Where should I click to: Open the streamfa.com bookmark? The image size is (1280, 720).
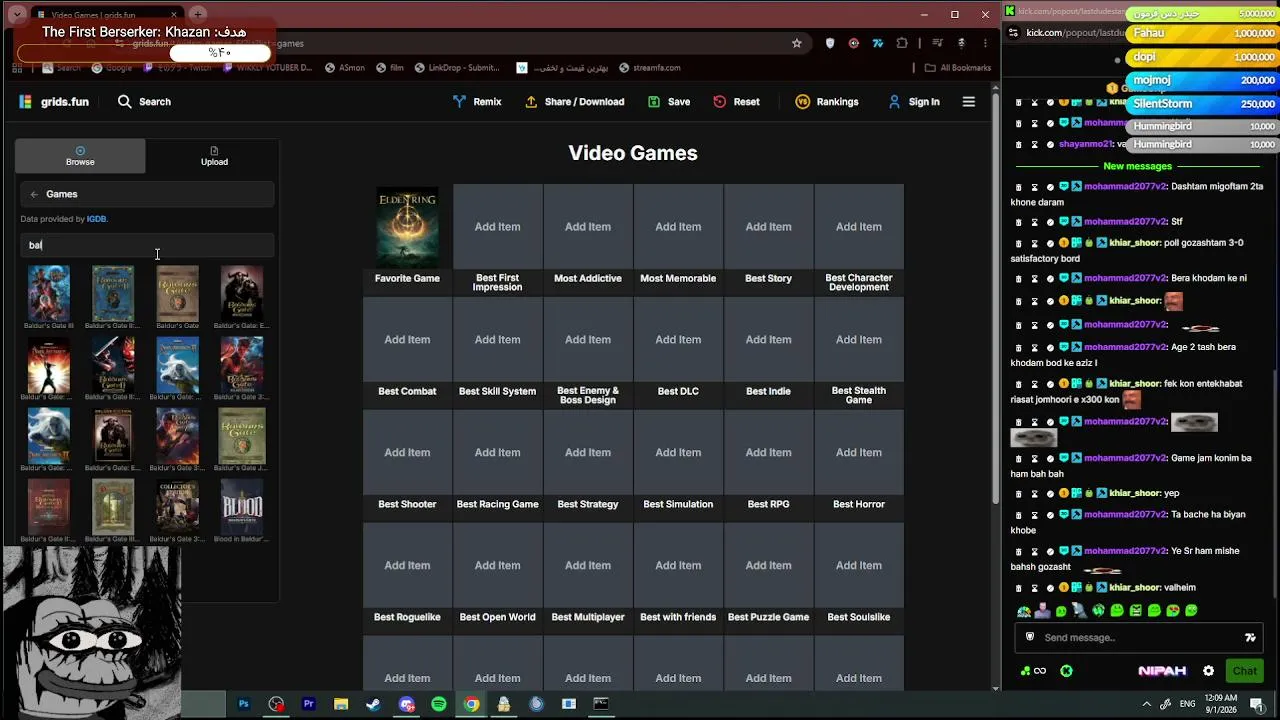coord(649,68)
